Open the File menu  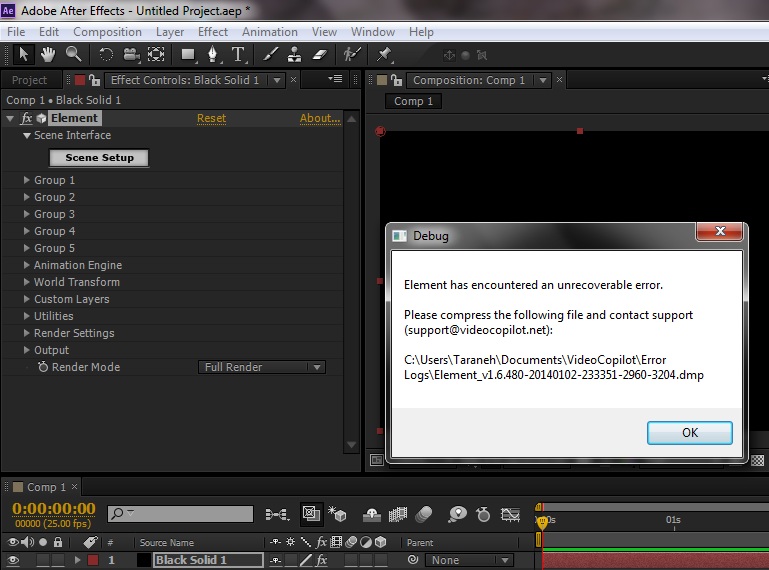click(x=16, y=32)
